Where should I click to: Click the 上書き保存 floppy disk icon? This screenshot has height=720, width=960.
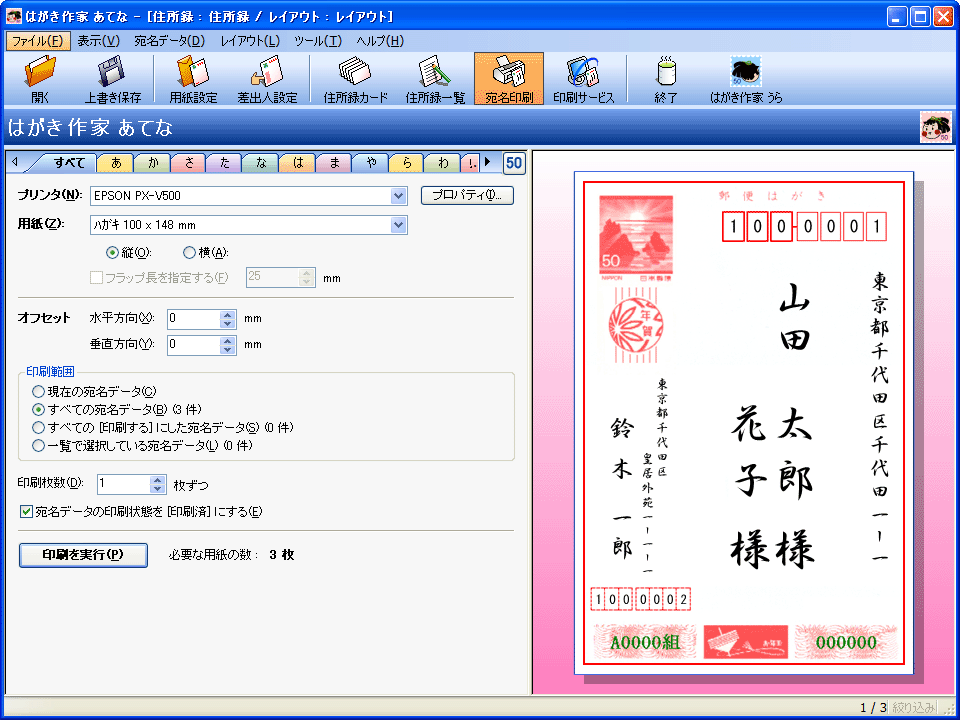pos(113,78)
